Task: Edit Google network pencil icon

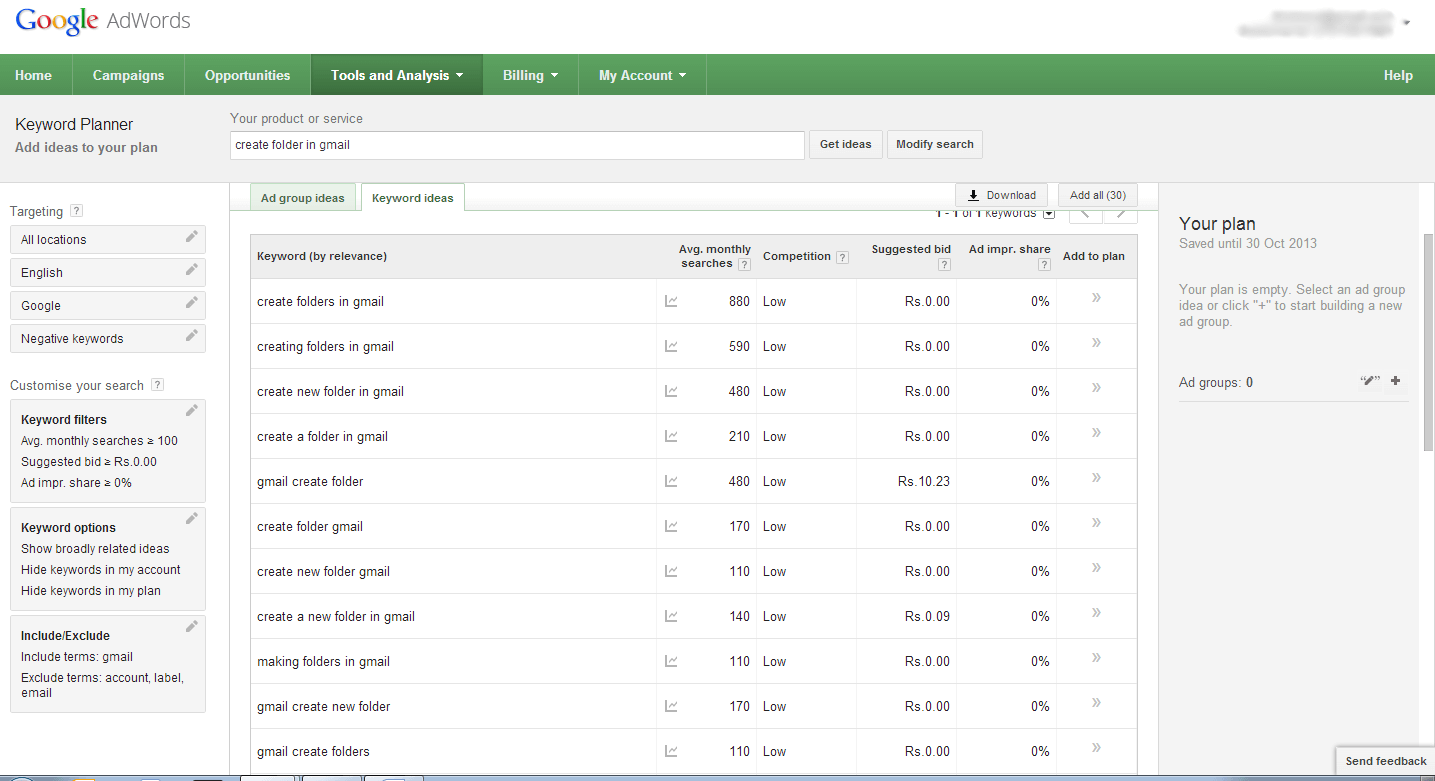Action: pos(192,303)
